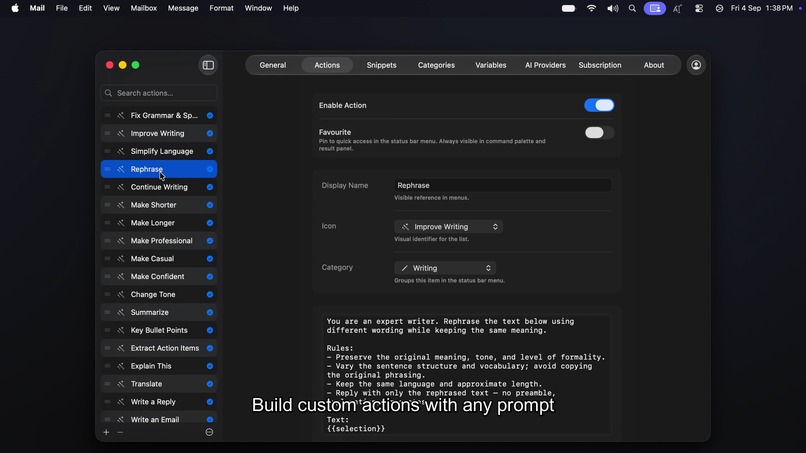
Task: Switch to the General tab
Action: click(272, 65)
